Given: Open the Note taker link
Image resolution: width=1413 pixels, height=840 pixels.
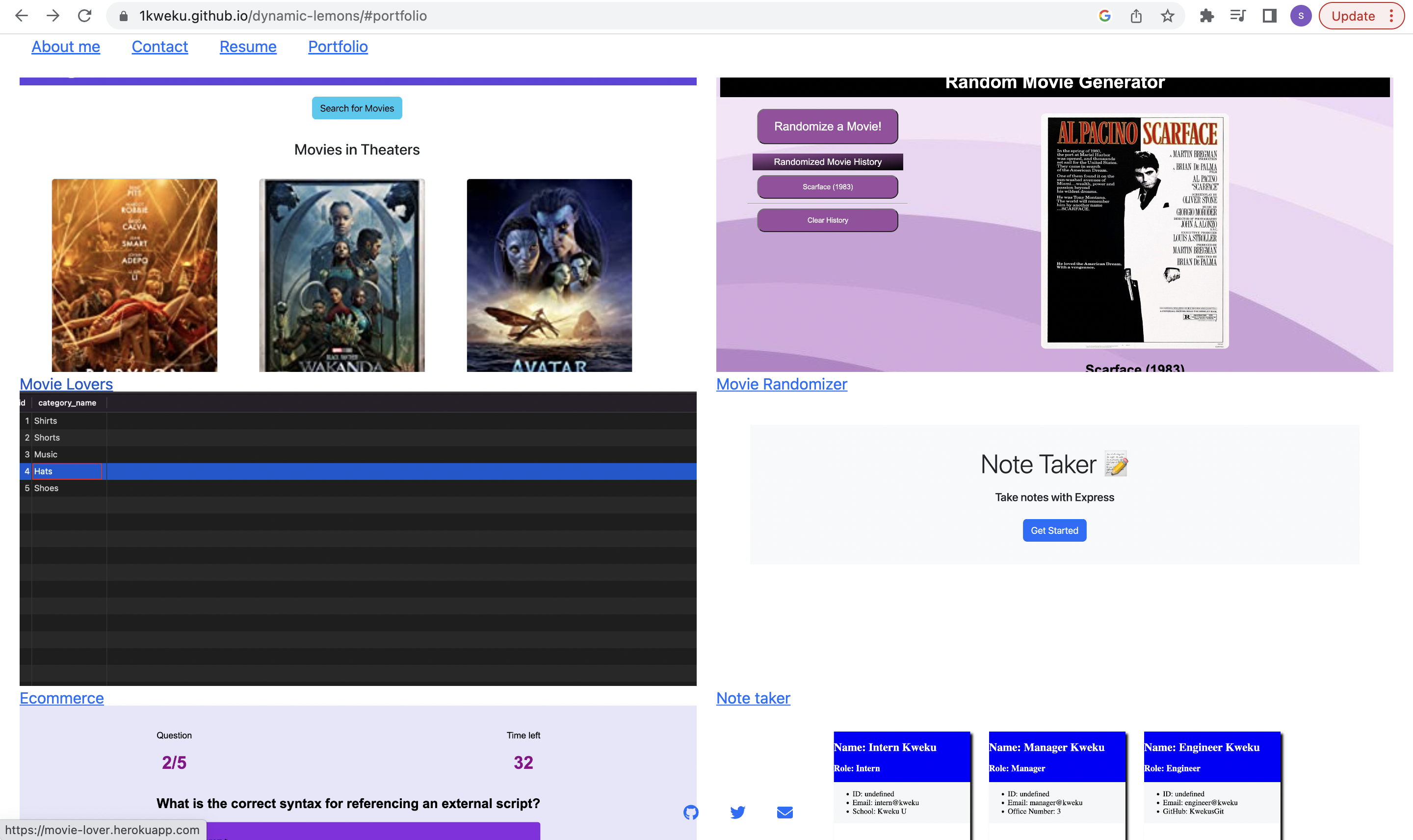Looking at the screenshot, I should click(x=753, y=698).
